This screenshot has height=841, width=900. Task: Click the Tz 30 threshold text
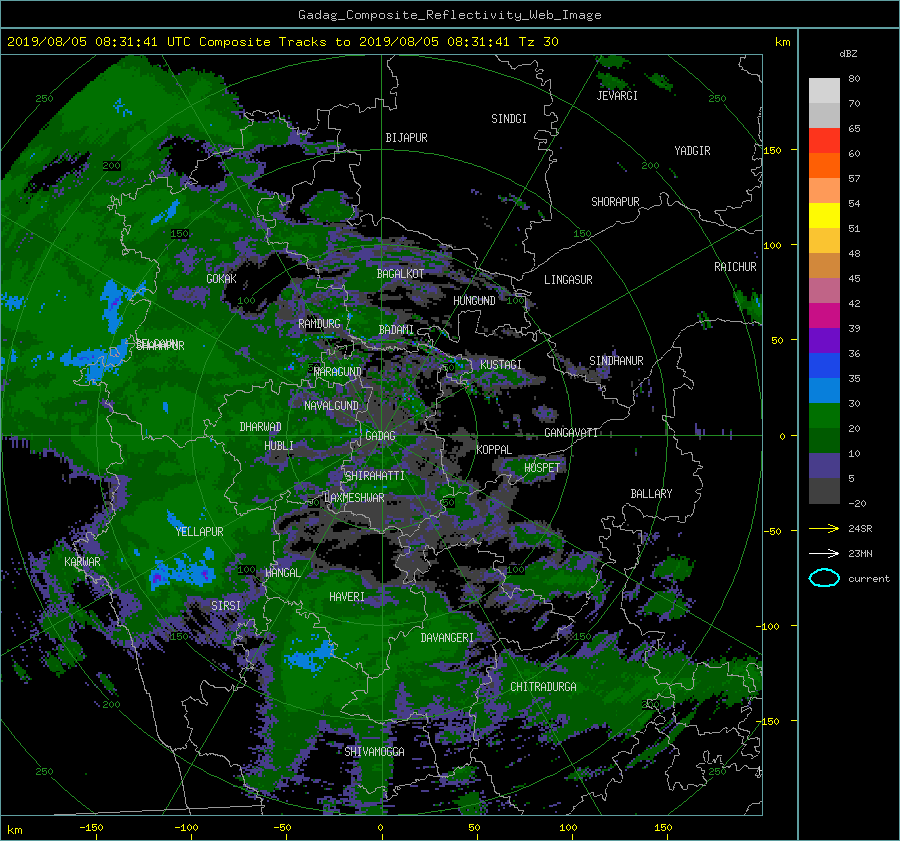538,42
